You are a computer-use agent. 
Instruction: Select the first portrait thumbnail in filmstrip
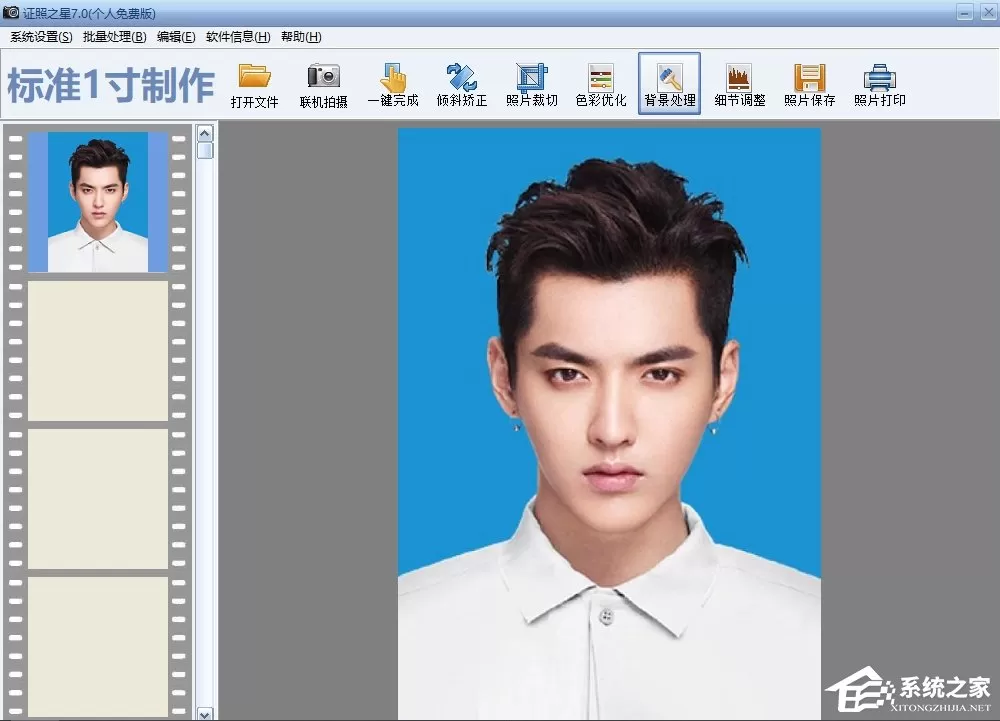[x=98, y=202]
